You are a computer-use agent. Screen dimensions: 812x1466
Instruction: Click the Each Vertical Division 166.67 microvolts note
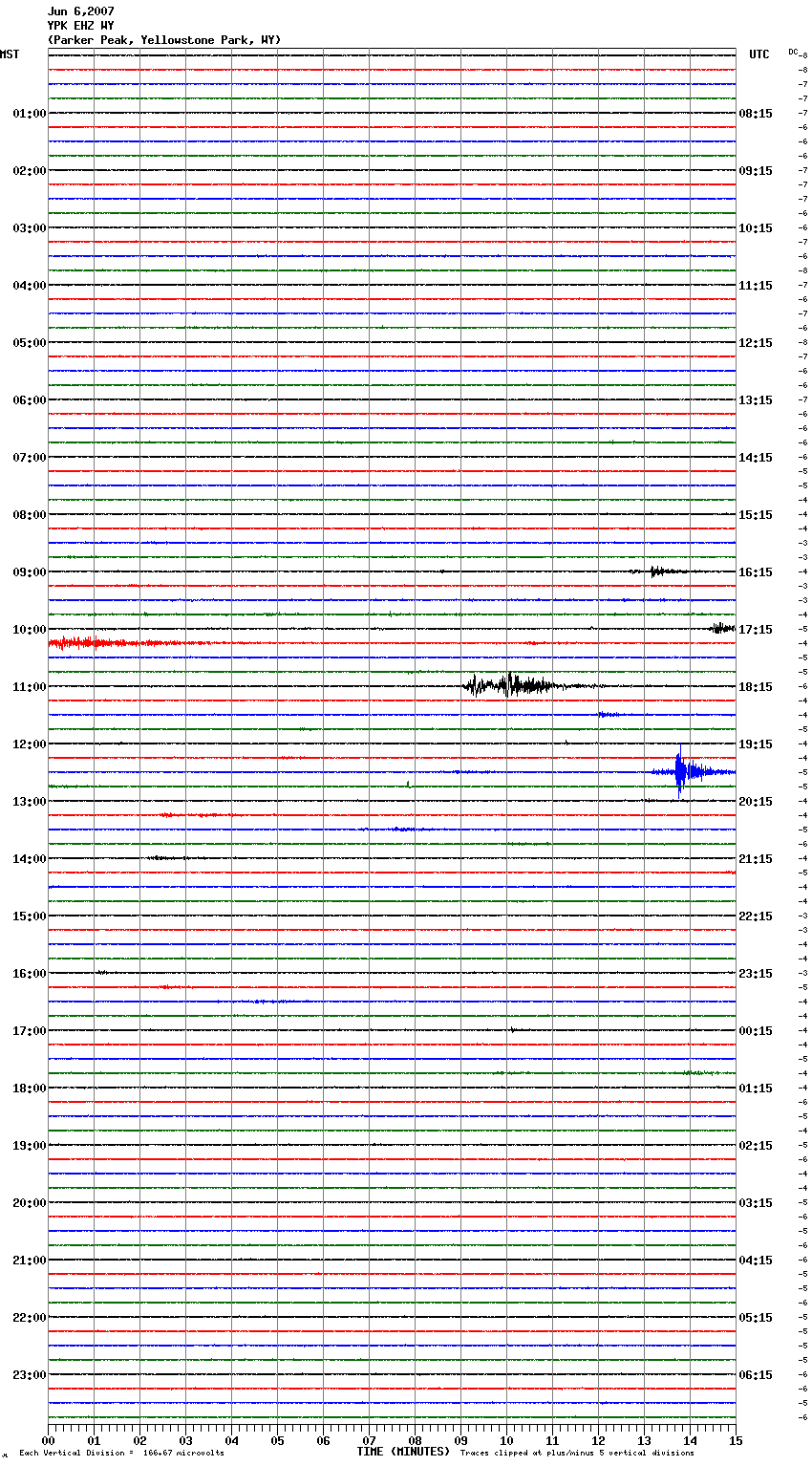pos(121,1454)
